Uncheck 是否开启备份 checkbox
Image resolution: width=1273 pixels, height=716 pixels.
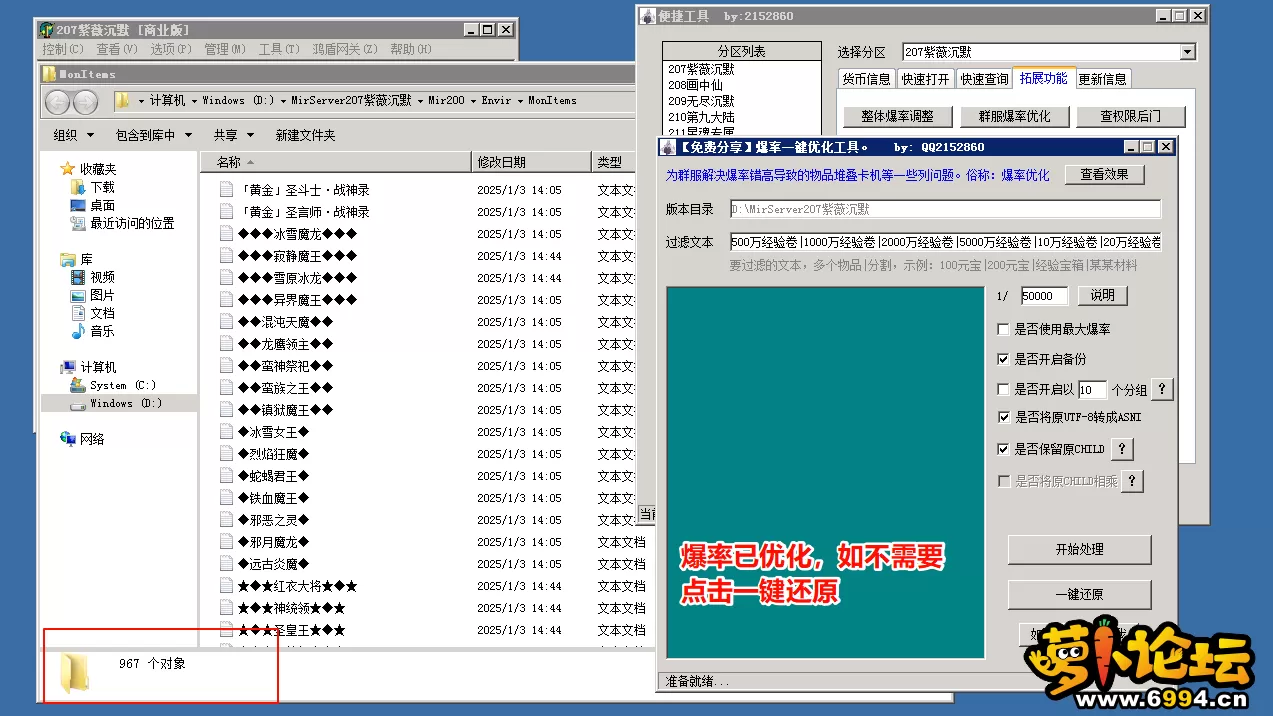pos(1004,359)
